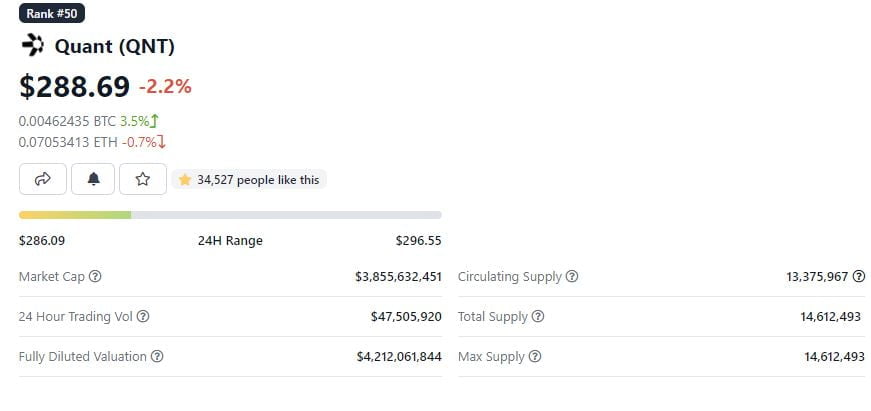Click the ETH price 0.07053413 line
The image size is (871, 411).
pyautogui.click(x=92, y=142)
